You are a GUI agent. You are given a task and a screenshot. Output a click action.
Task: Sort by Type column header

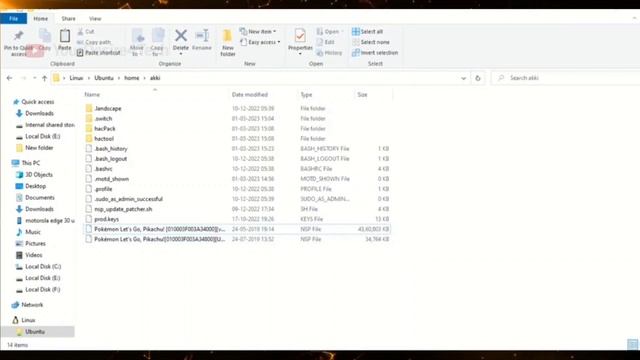306,95
